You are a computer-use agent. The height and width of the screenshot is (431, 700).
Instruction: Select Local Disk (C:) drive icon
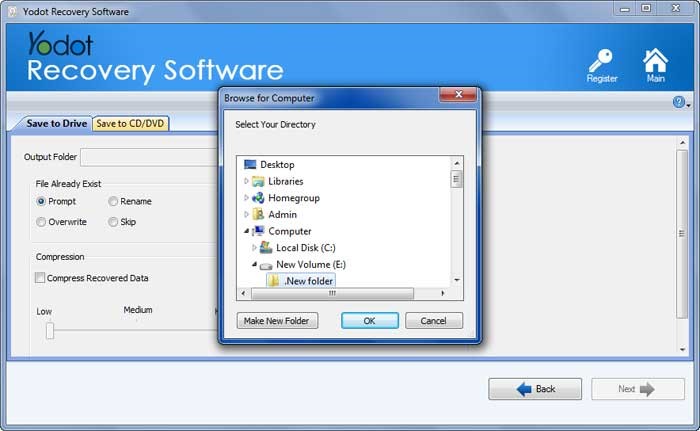click(266, 247)
